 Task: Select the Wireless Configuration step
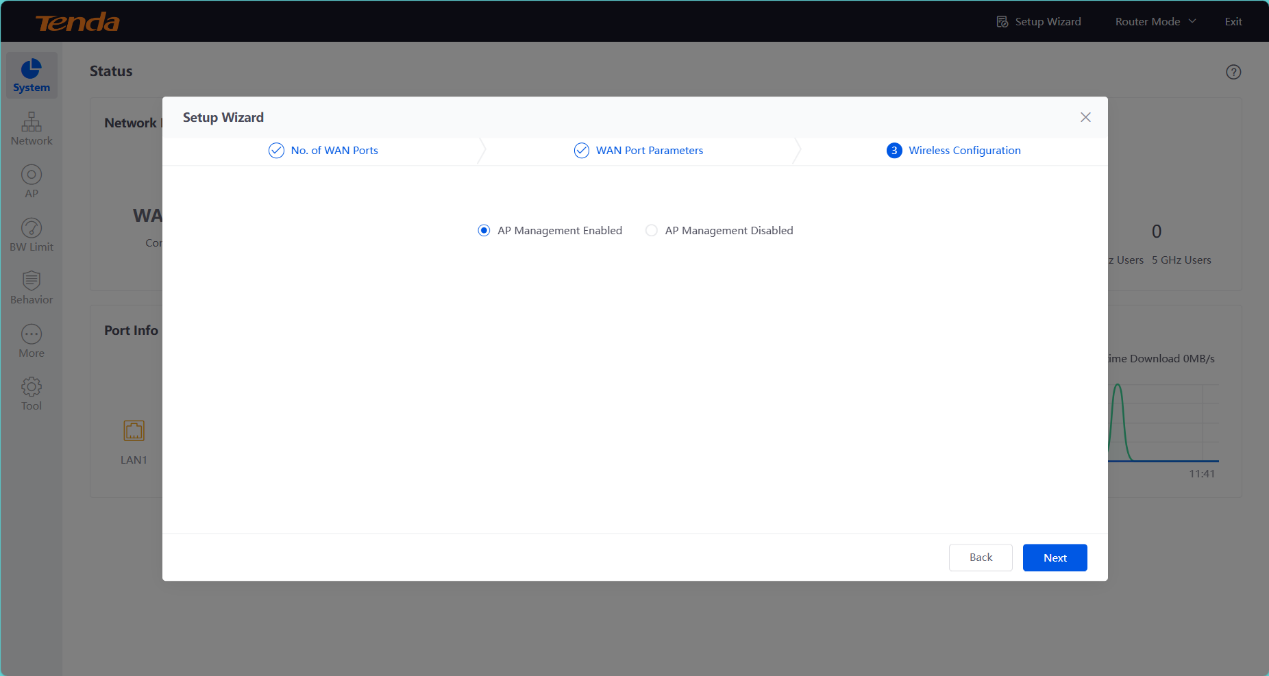[954, 151]
